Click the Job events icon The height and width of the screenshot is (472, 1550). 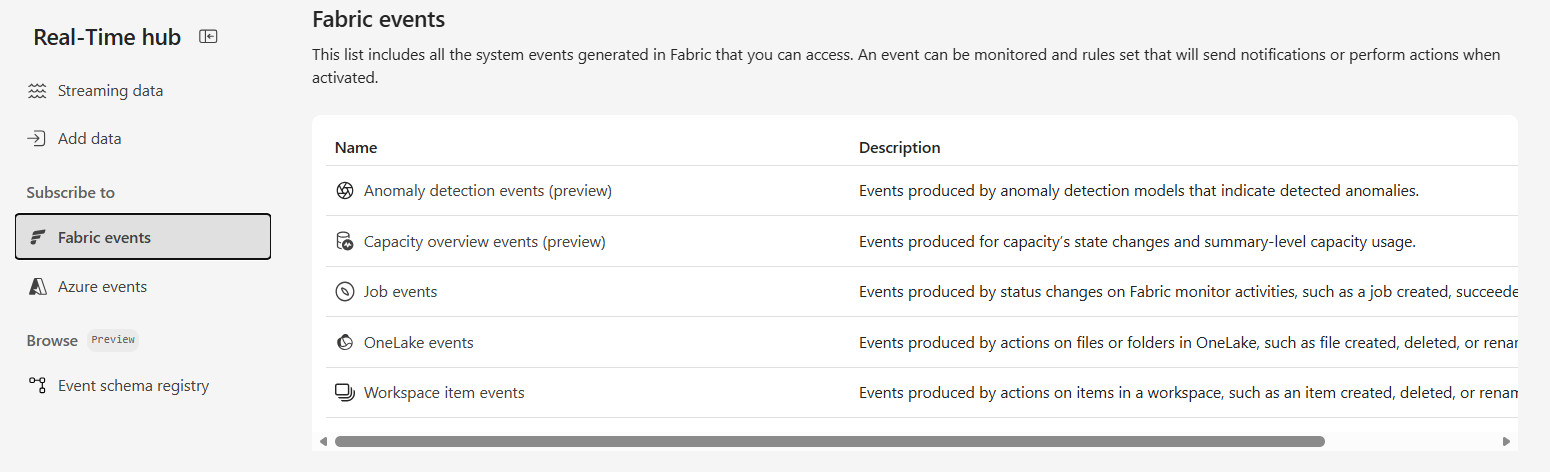(x=345, y=292)
